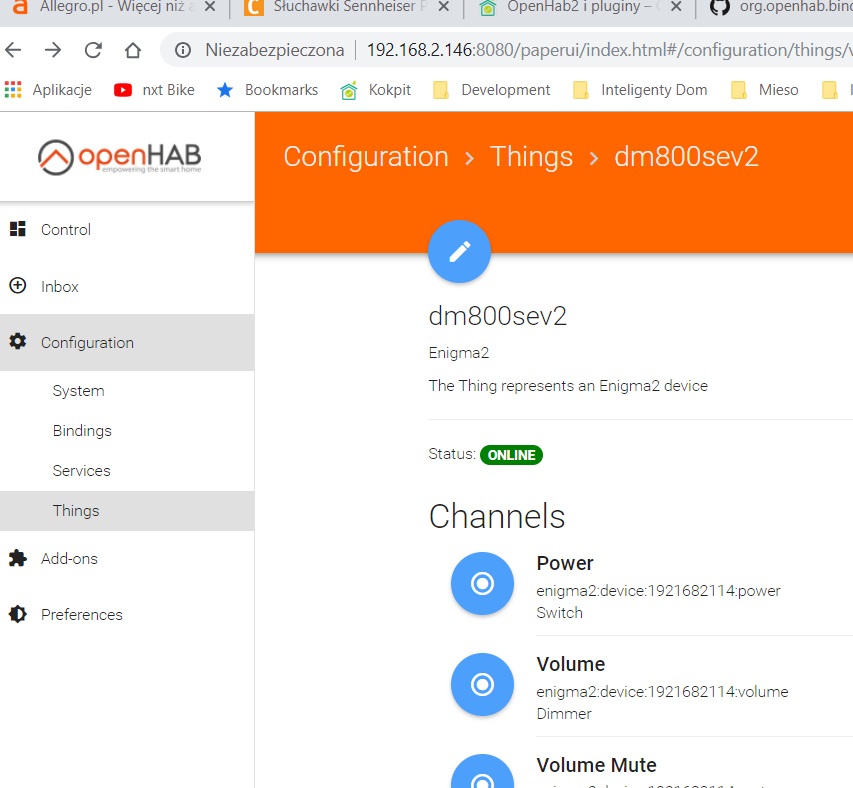Click the site info icon in address bar
Image resolution: width=853 pixels, height=788 pixels.
click(183, 50)
